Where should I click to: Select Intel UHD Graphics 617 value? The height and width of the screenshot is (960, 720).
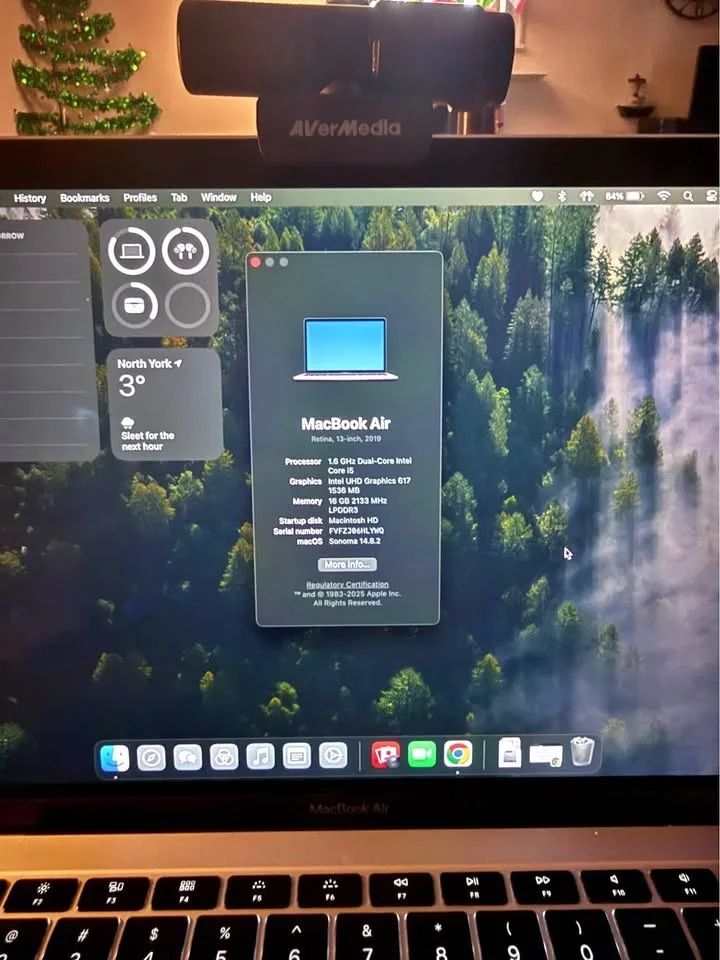[369, 486]
